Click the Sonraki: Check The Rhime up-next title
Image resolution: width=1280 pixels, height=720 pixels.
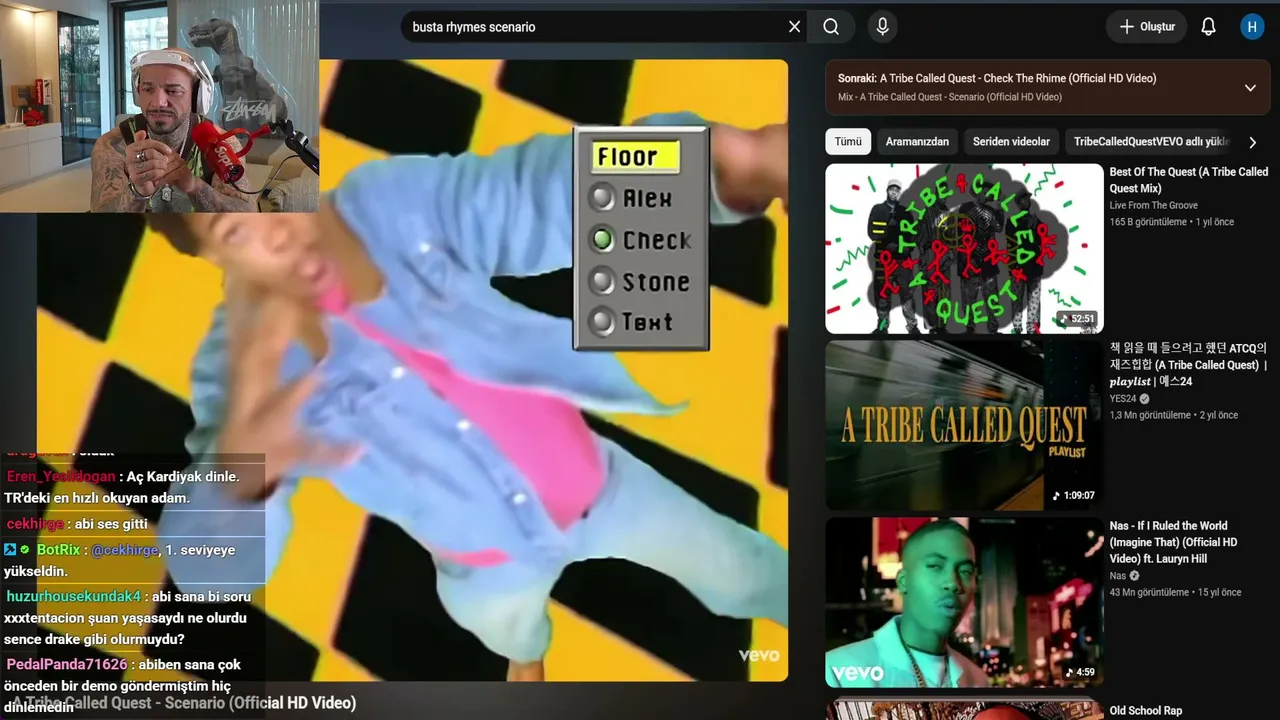(997, 78)
